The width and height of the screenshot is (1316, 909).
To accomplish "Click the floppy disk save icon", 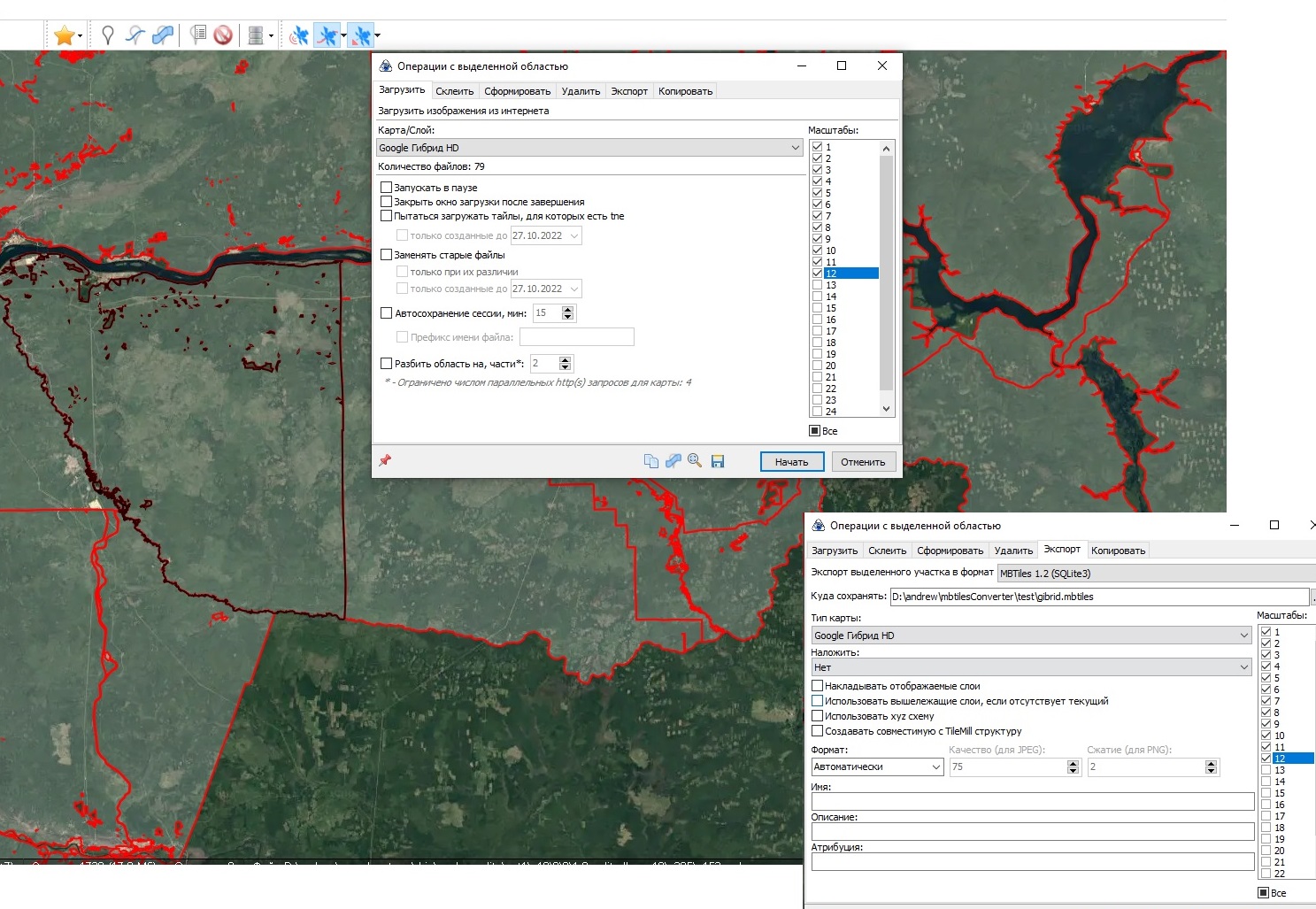I will coord(718,461).
